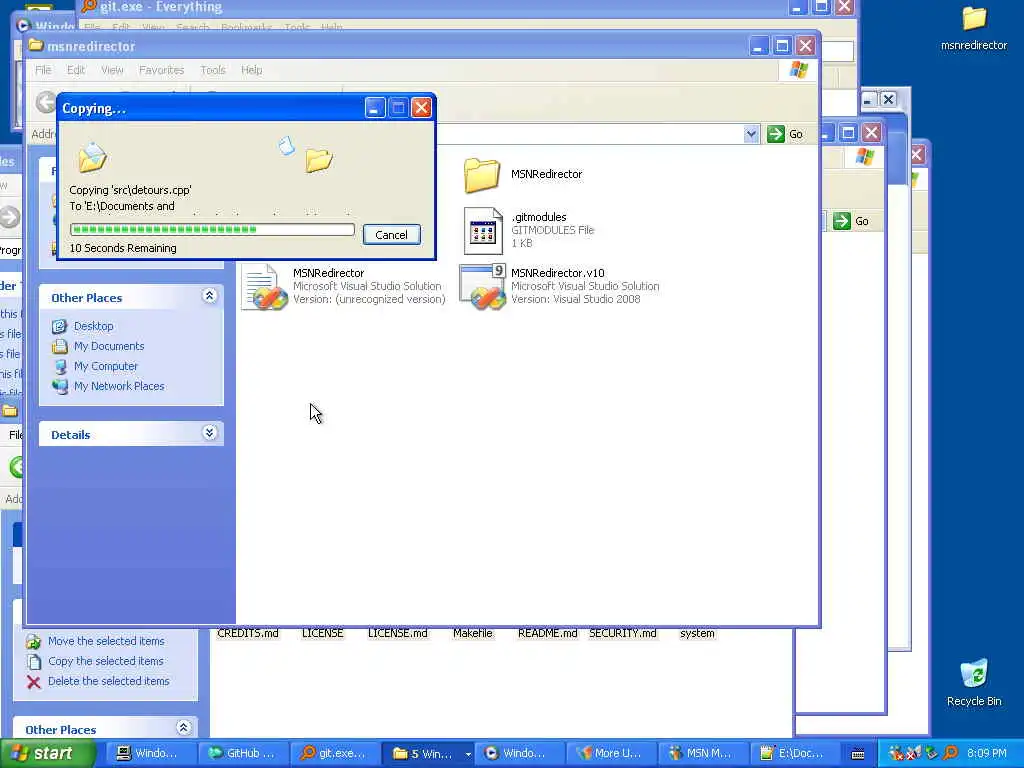This screenshot has height=768, width=1024.
Task: Click the Move the selected items link
Action: [x=106, y=641]
